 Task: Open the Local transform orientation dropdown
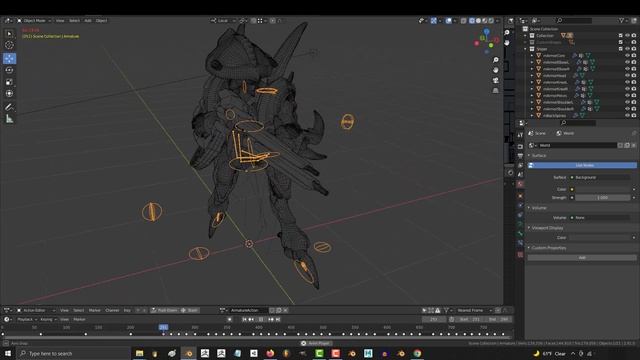223,20
